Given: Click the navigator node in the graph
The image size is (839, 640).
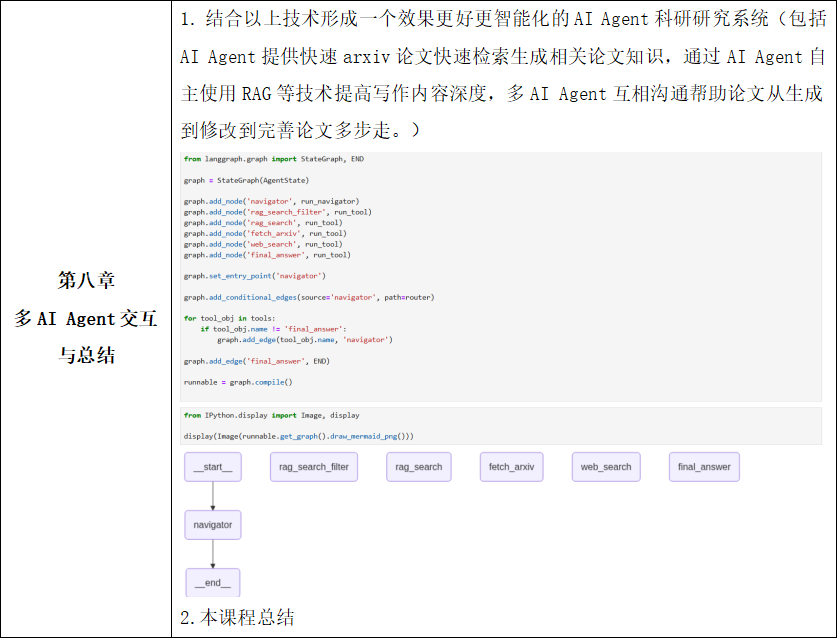Looking at the screenshot, I should [213, 525].
